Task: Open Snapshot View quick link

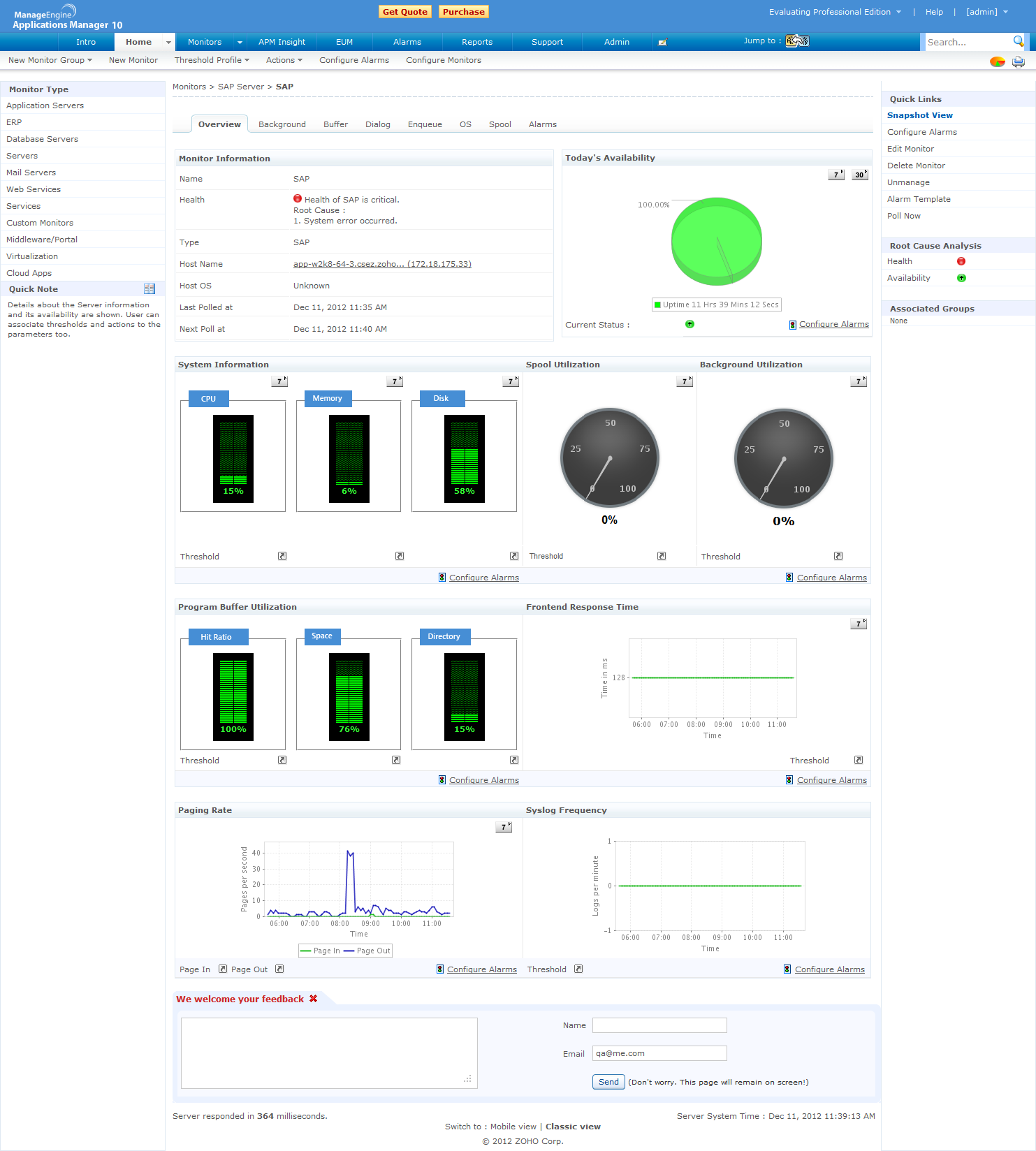Action: [x=920, y=115]
